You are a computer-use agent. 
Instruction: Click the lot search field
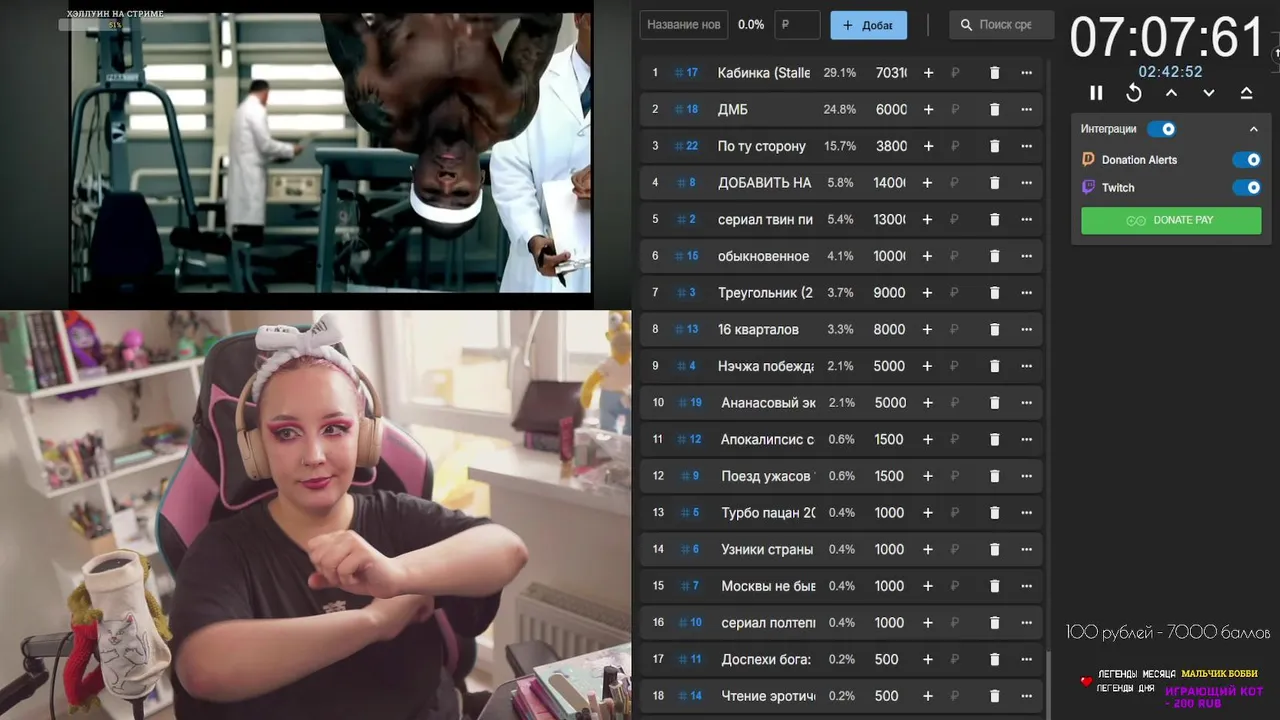[1002, 25]
